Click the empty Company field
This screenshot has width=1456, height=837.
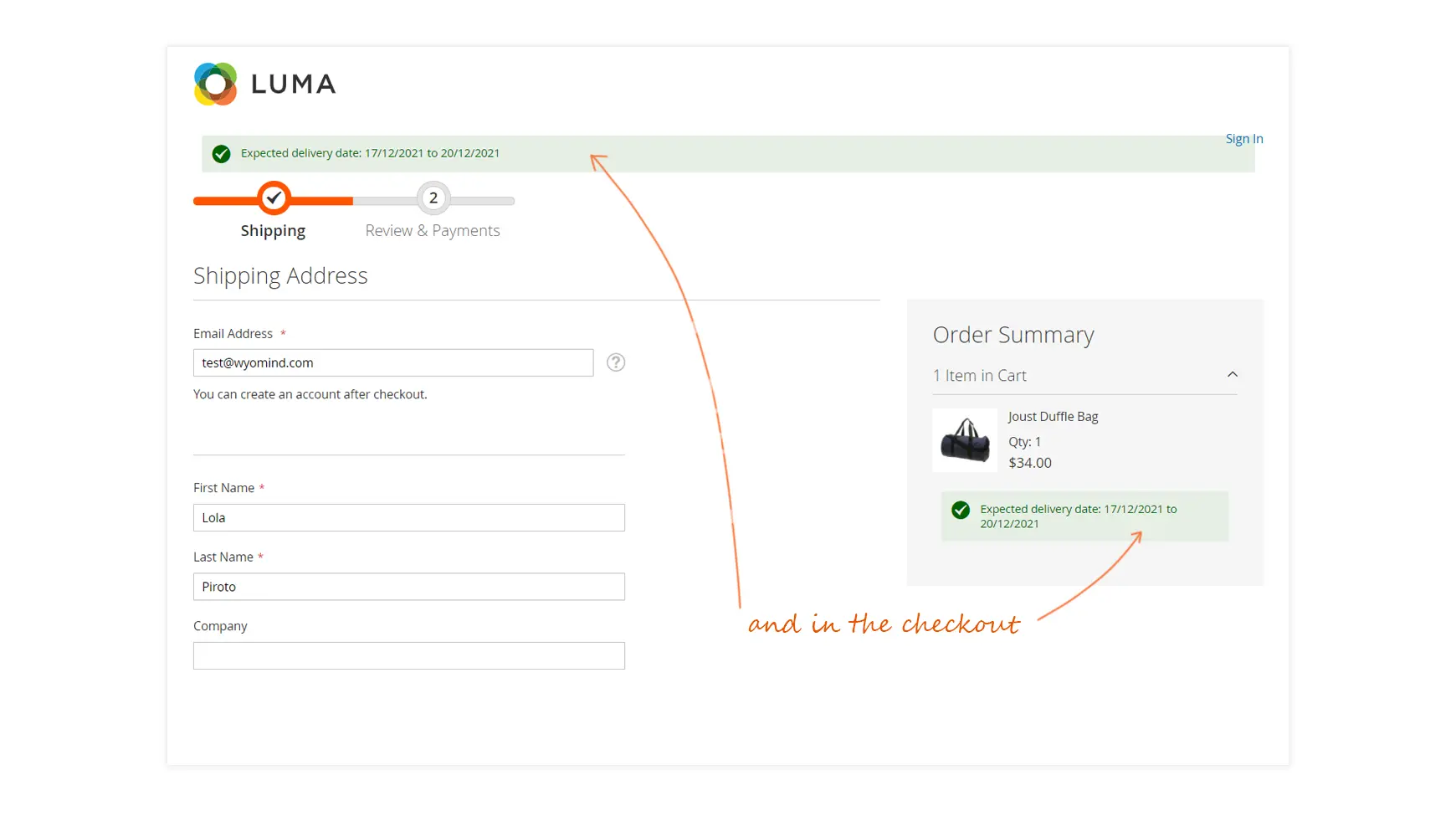408,655
